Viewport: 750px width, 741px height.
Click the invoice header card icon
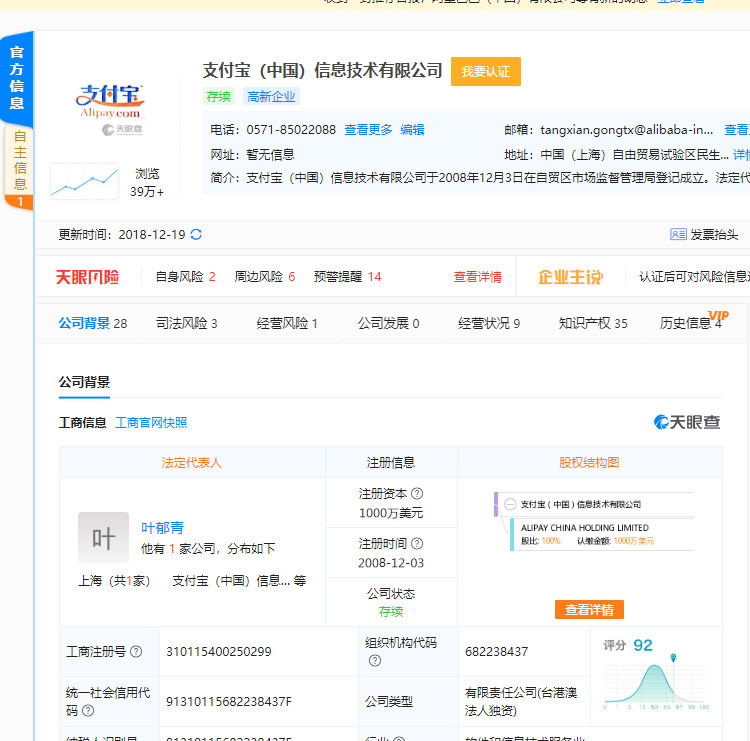678,234
